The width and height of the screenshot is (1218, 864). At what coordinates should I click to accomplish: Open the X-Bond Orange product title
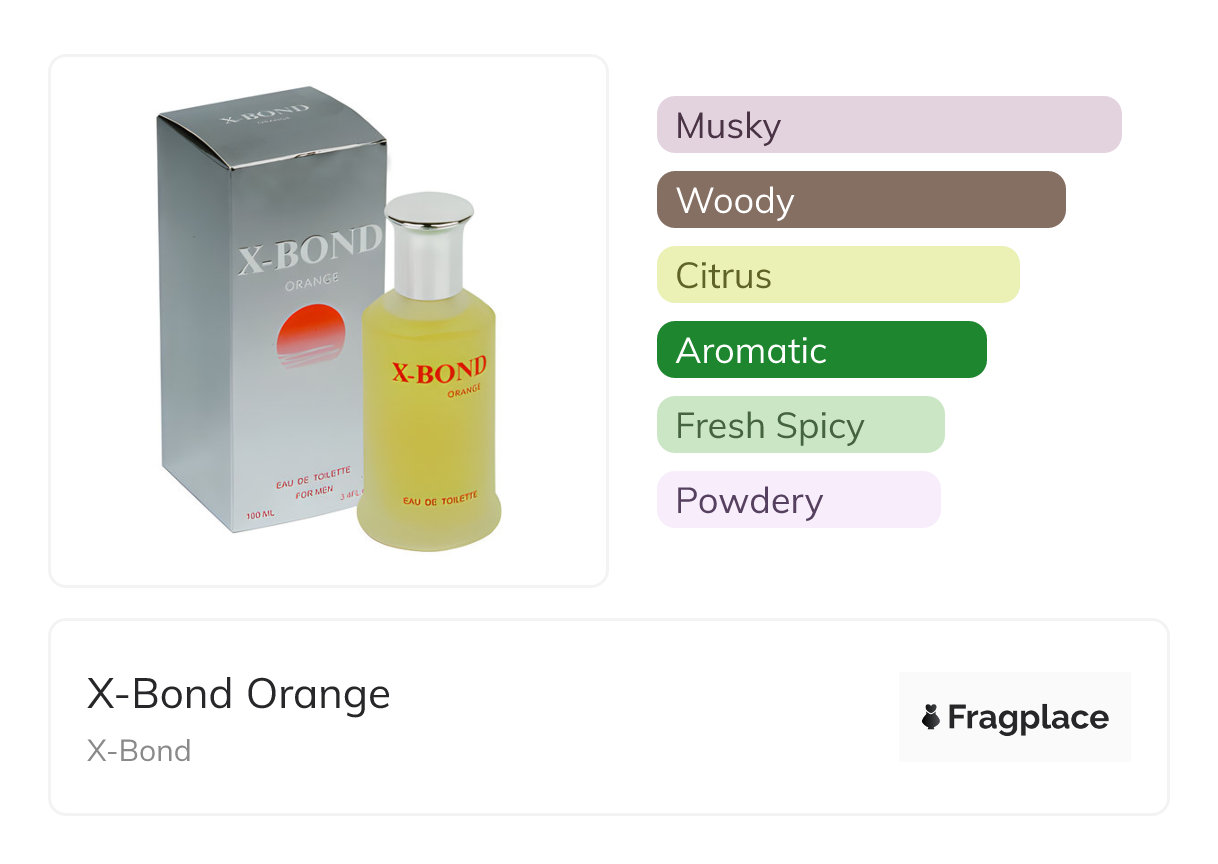(x=238, y=694)
